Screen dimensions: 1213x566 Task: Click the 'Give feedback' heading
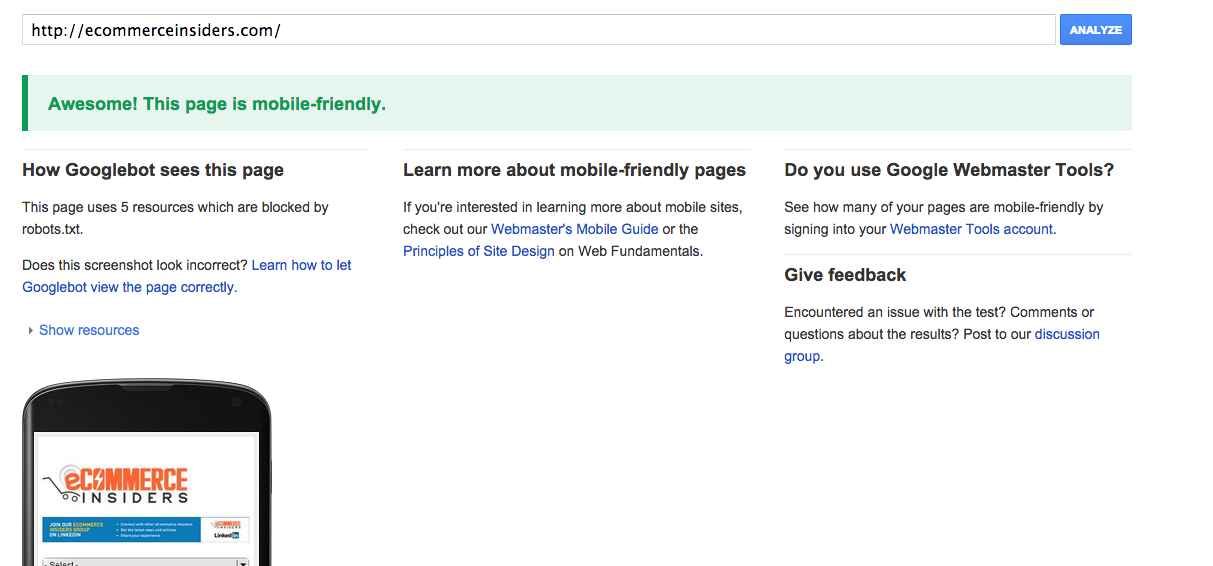[845, 275]
